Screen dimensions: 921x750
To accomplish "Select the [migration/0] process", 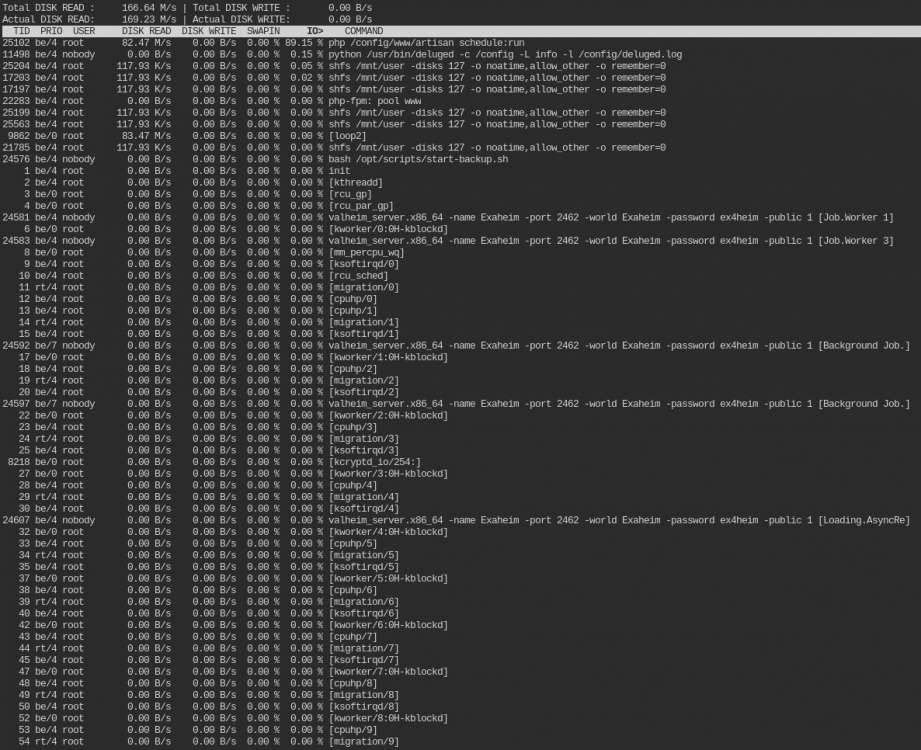I will pyautogui.click(x=364, y=287).
